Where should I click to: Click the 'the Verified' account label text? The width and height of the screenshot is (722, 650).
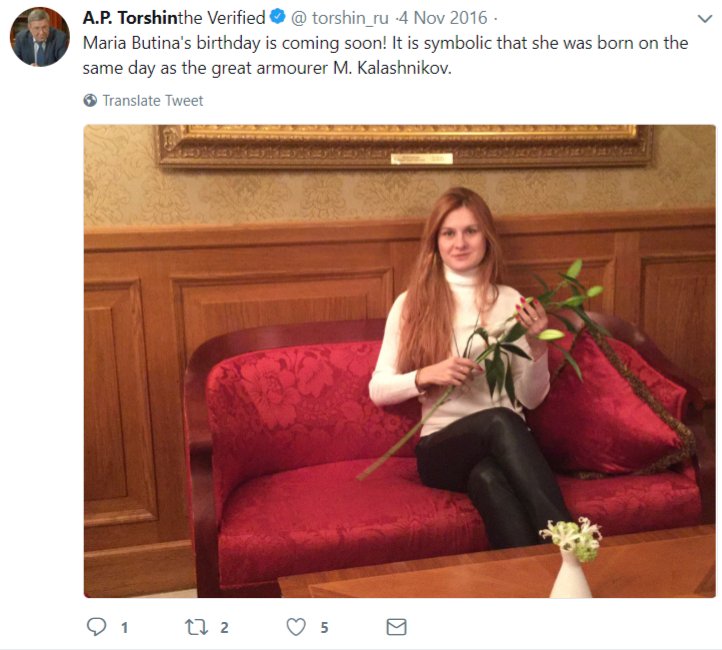(x=221, y=18)
